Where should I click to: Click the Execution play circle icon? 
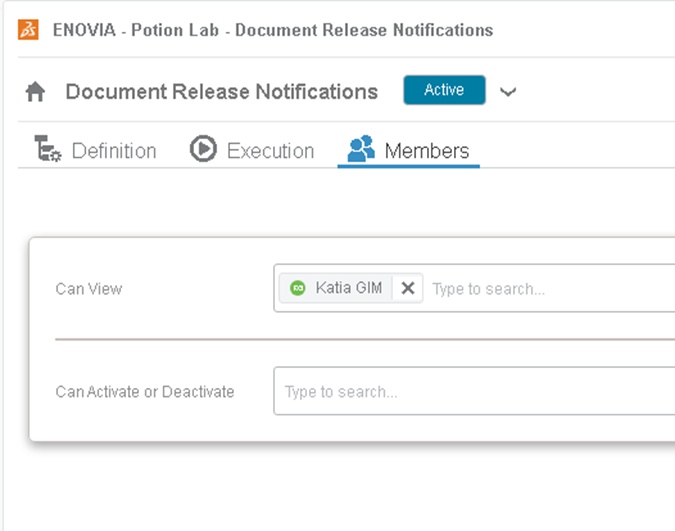[x=203, y=150]
